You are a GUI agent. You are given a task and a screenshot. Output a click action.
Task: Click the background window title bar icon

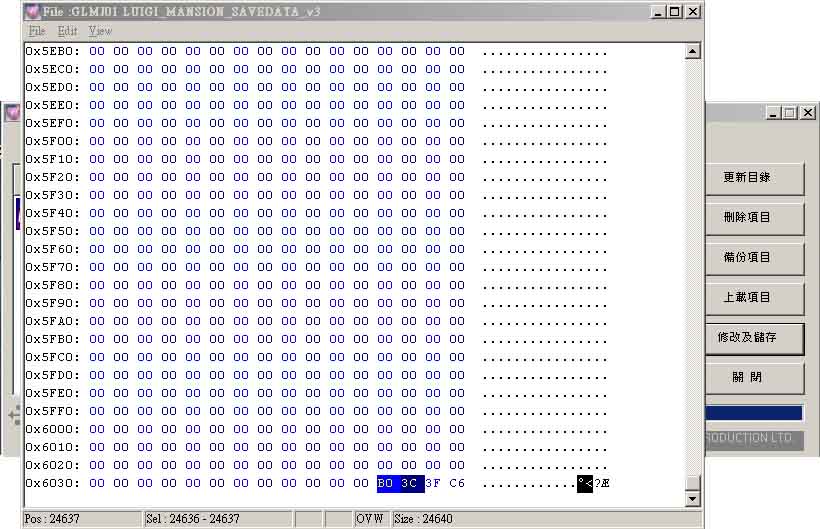tap(12, 112)
